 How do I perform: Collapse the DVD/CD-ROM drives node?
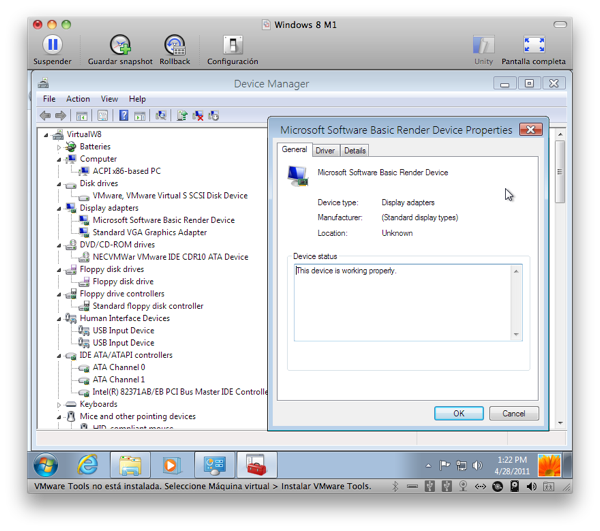(x=59, y=245)
